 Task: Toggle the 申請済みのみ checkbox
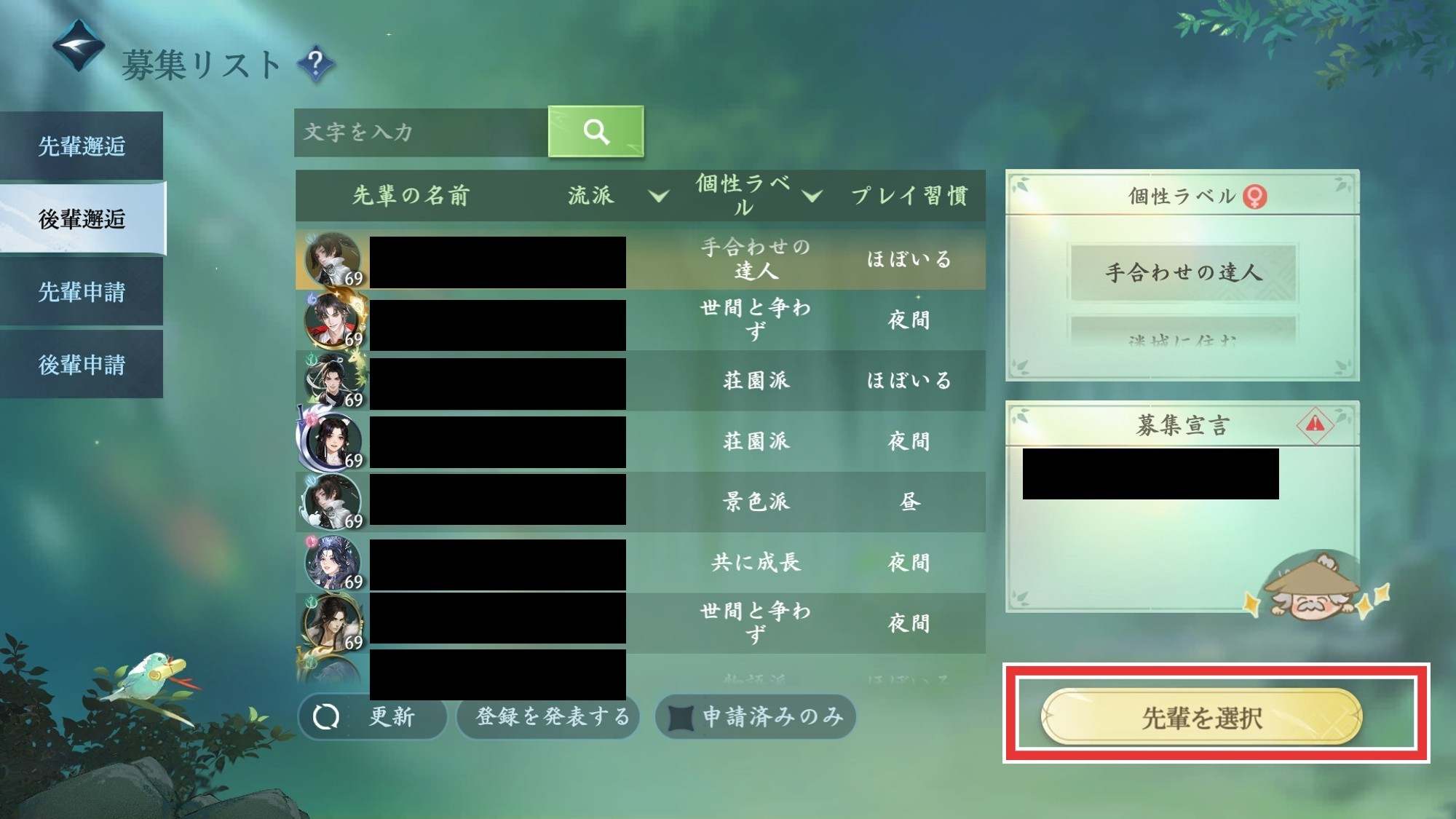point(681,717)
